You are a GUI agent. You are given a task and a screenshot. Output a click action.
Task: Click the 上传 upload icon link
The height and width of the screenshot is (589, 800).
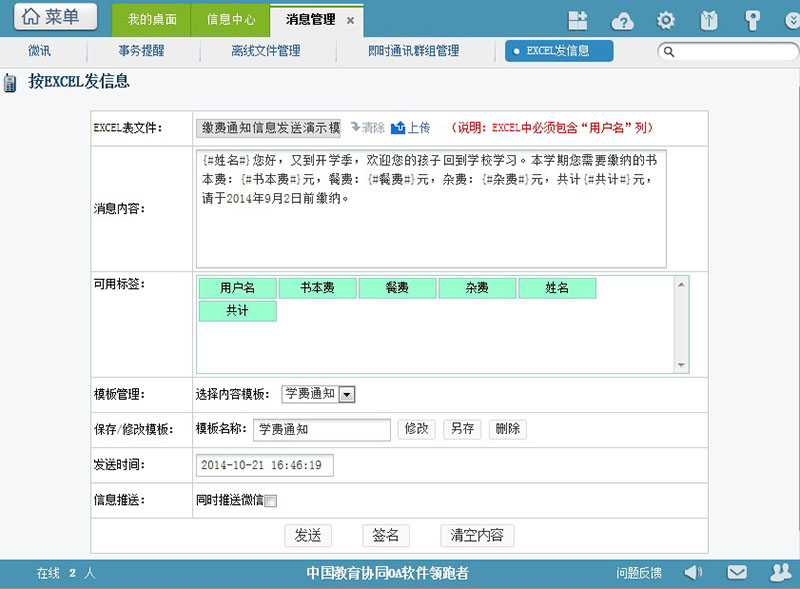click(410, 128)
